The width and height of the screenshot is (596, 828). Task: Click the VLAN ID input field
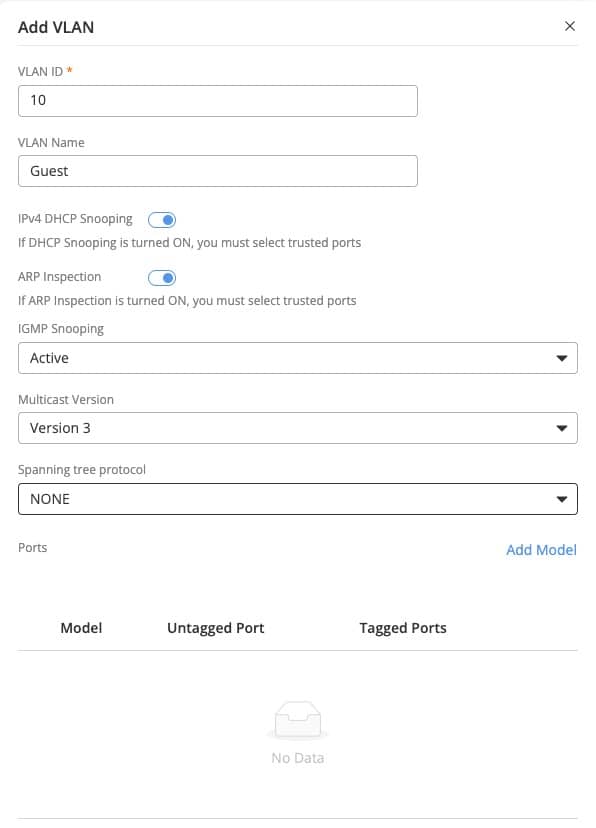[x=217, y=101]
